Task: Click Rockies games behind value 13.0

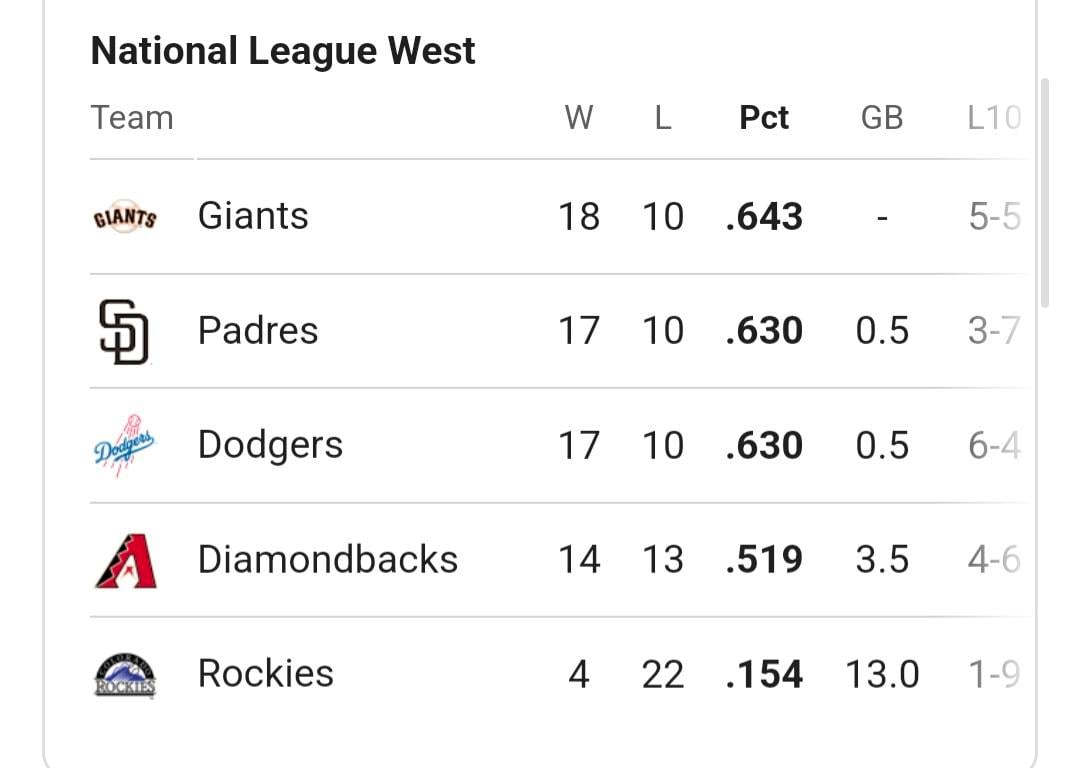Action: 882,674
